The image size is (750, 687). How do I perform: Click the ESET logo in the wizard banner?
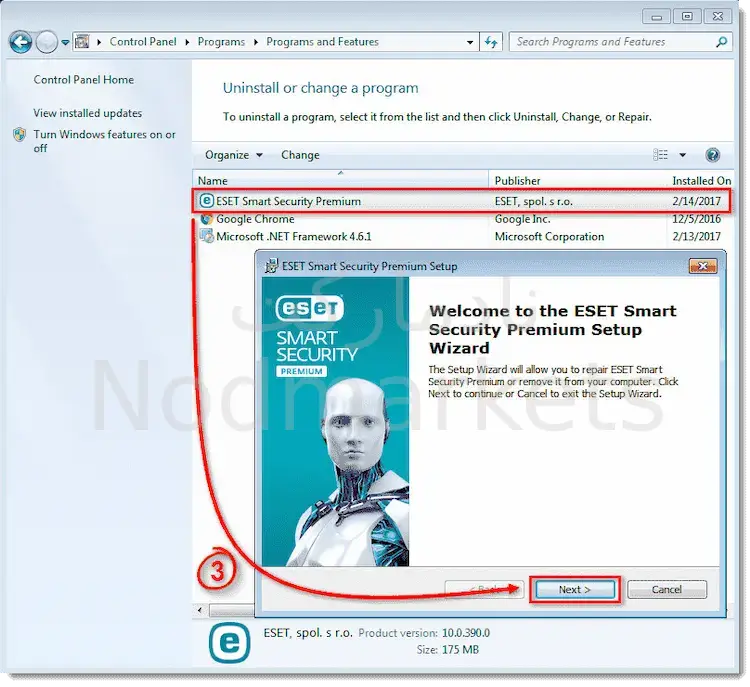309,309
